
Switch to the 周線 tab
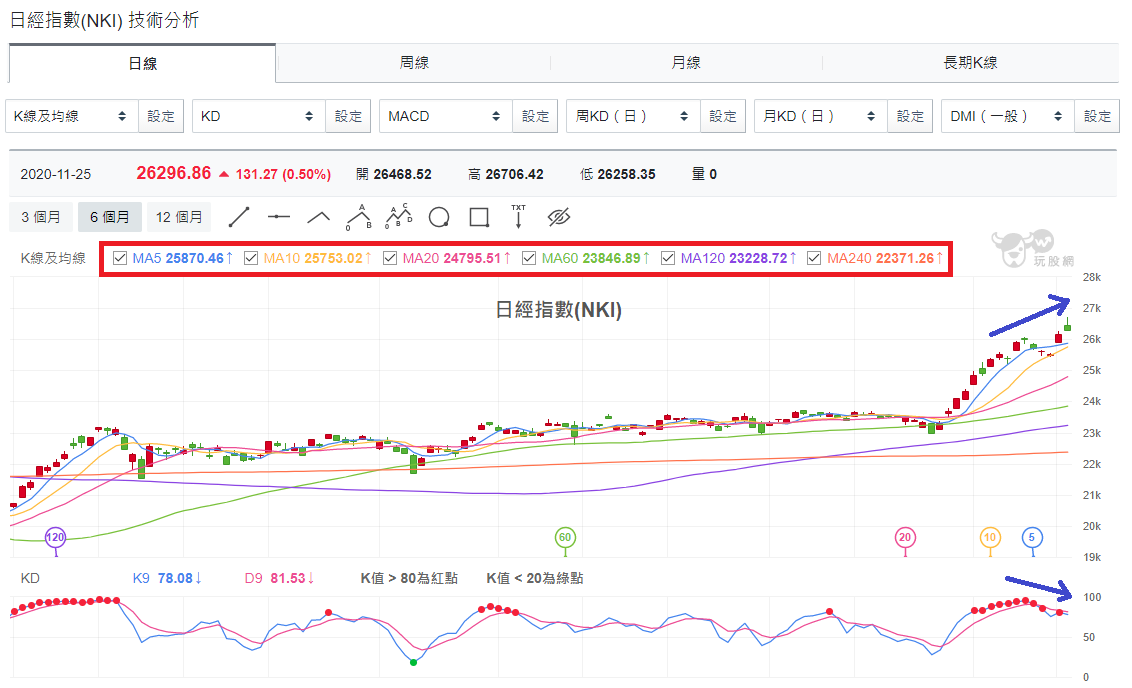click(414, 63)
